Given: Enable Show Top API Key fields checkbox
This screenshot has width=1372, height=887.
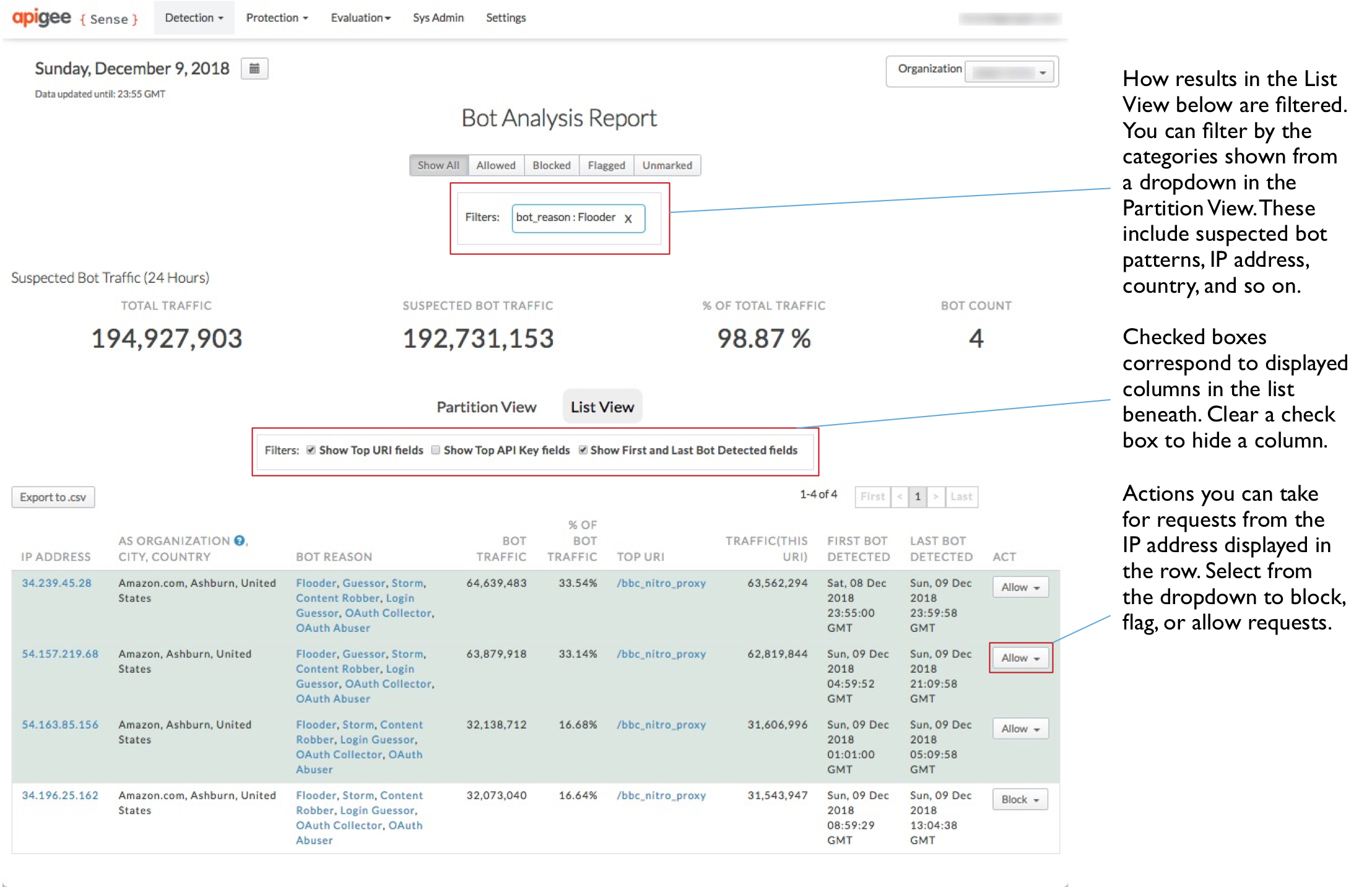Looking at the screenshot, I should pos(436,450).
